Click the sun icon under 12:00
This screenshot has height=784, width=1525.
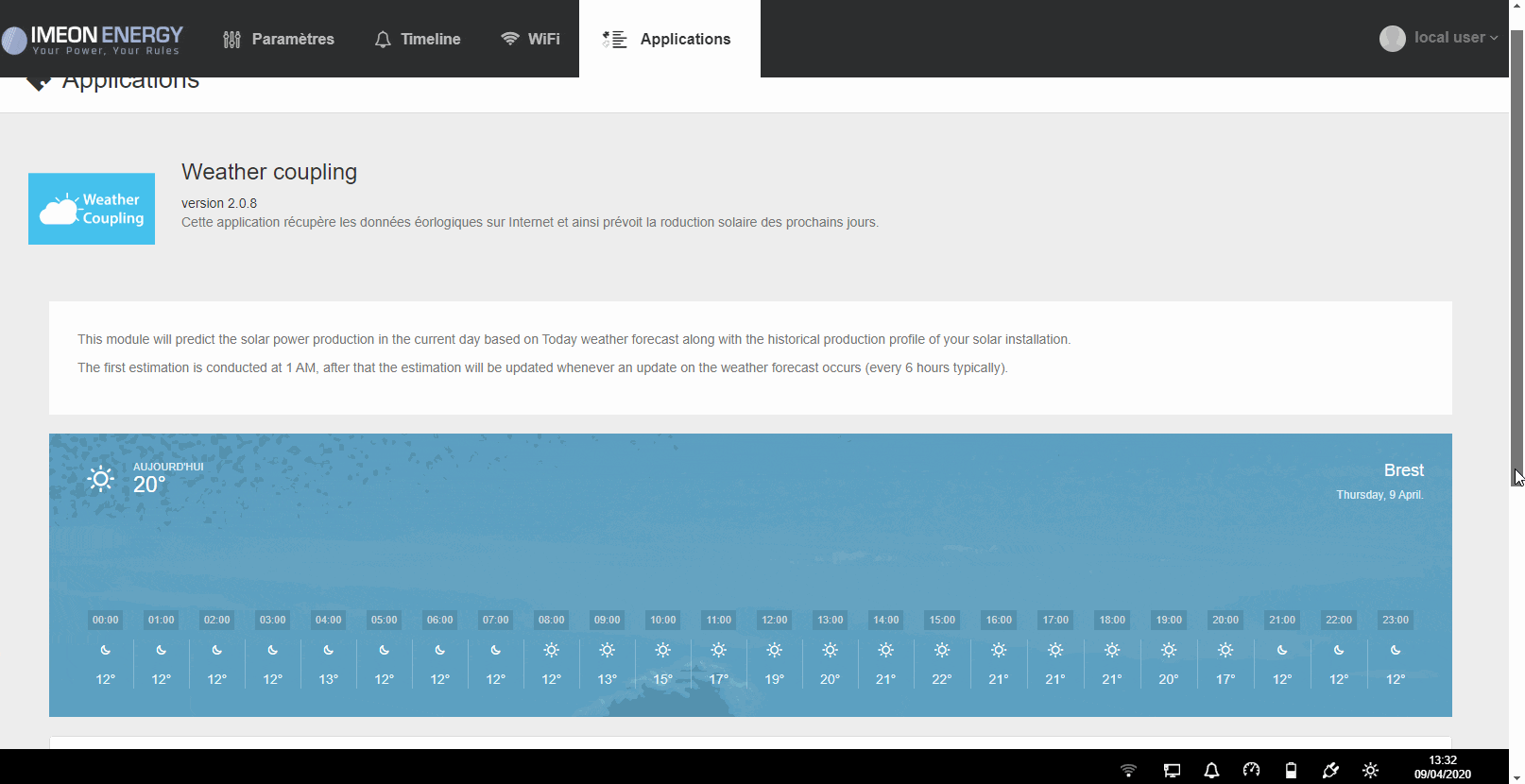click(775, 650)
